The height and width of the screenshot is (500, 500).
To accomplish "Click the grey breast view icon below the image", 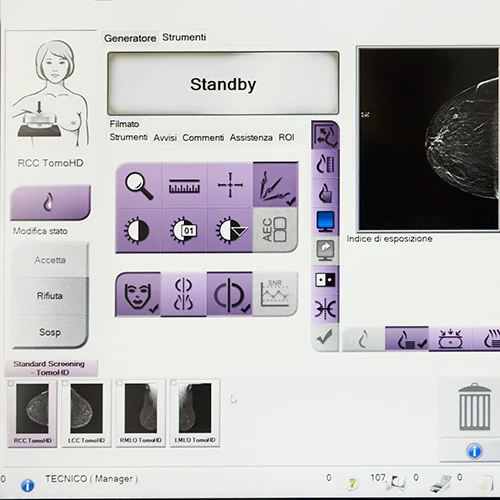I will tap(364, 339).
